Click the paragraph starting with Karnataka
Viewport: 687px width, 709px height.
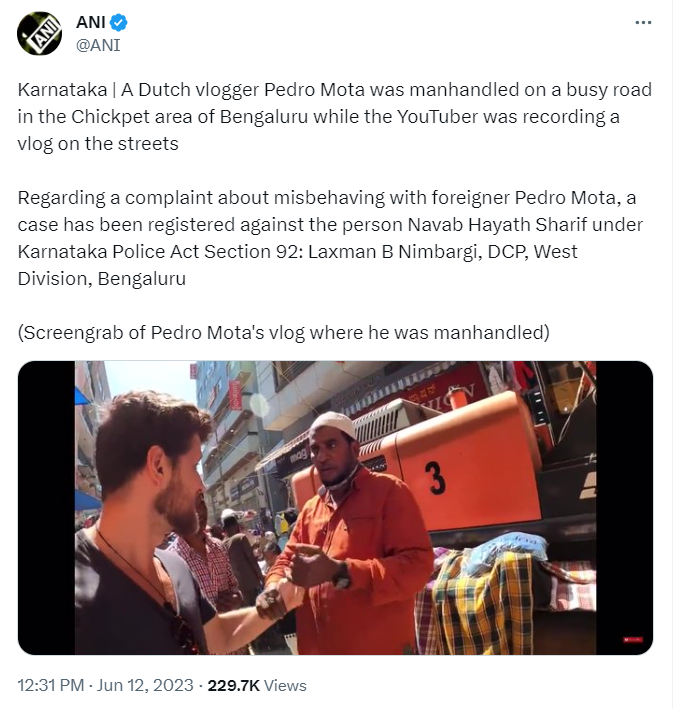pyautogui.click(x=335, y=117)
